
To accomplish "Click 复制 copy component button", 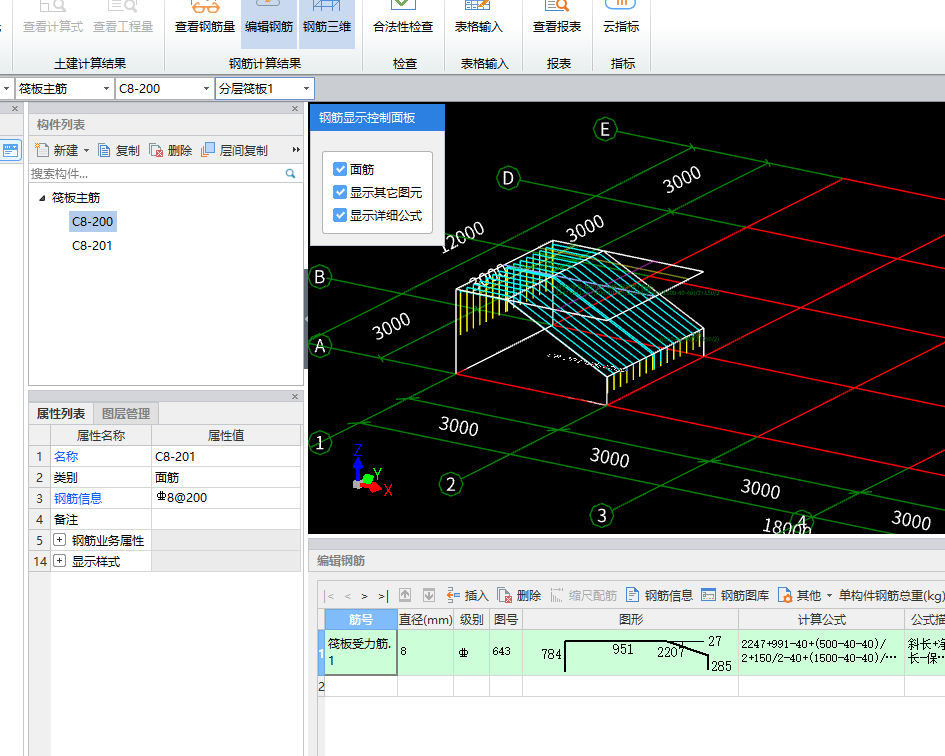I will 119,150.
